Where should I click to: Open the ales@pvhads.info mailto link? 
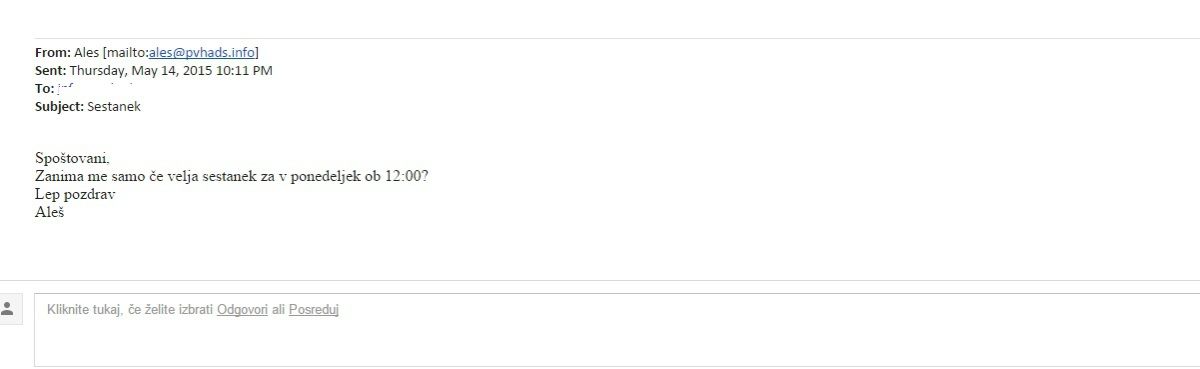[202, 53]
